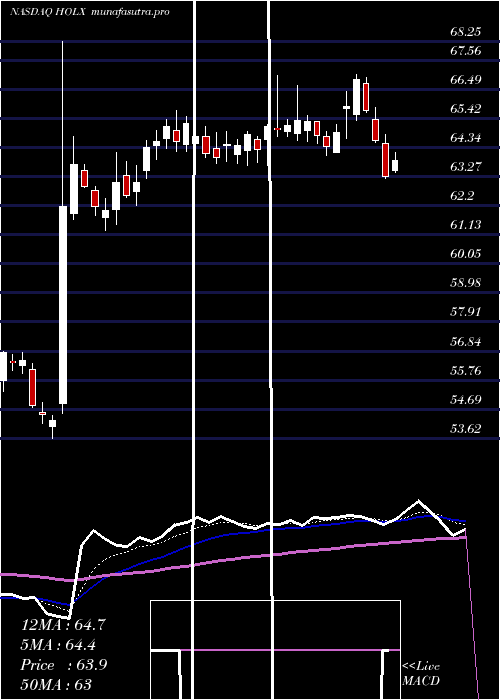
Task: Click the NASDAQ HOLX munafasutra.pro title text
Action: pos(90,12)
